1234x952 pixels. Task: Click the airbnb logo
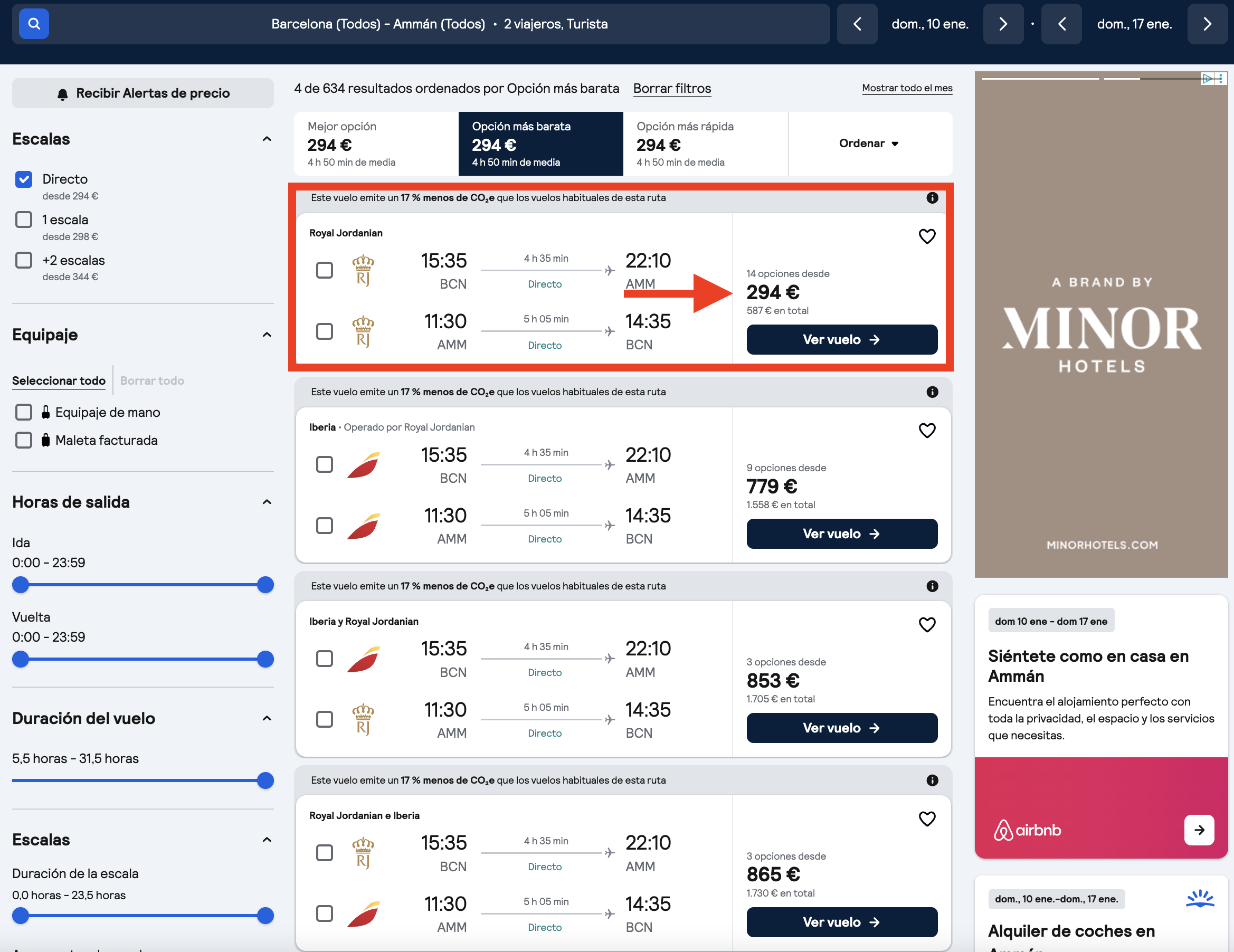(x=1027, y=830)
